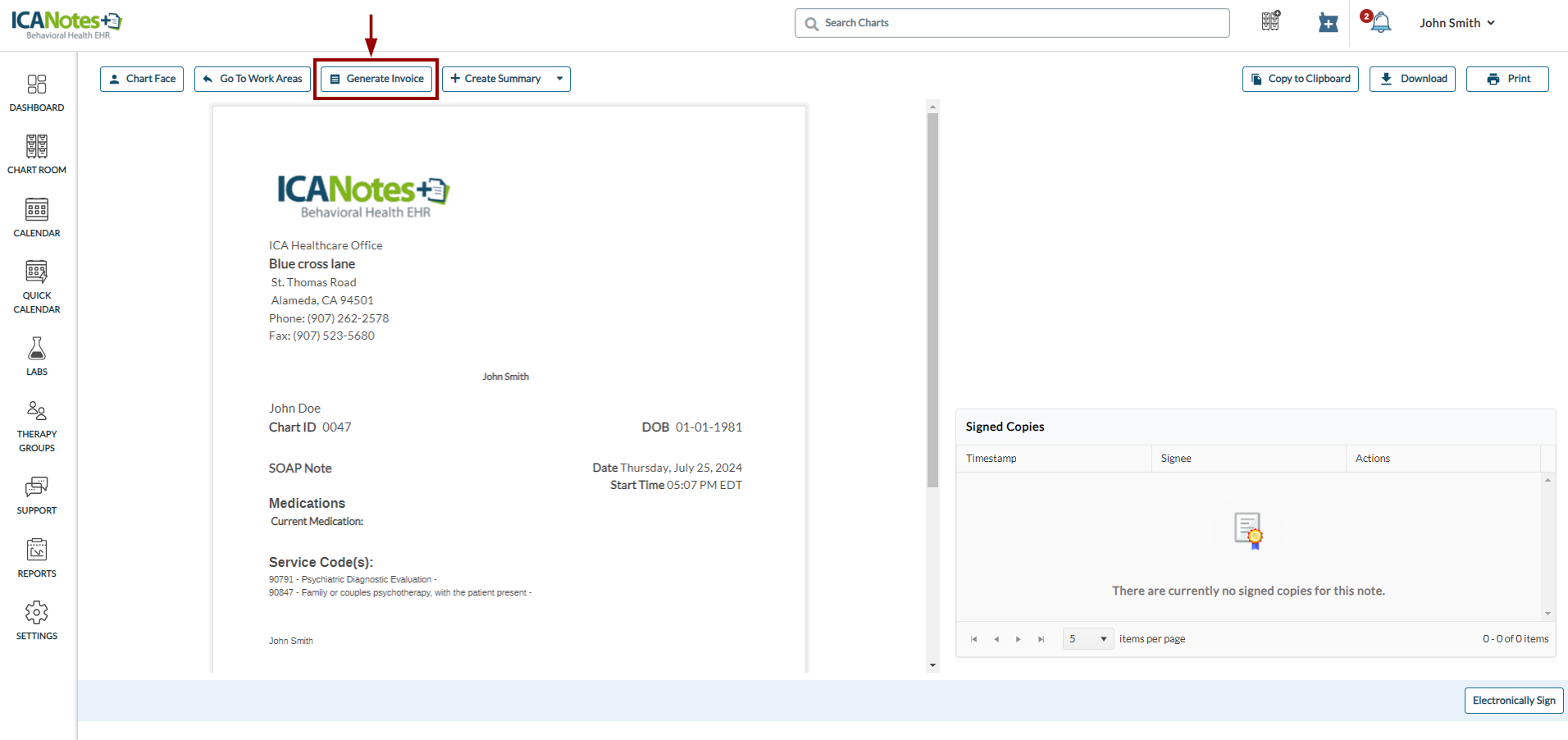Click the 90847 family psychotherapy service code line
Screen dimensions: 1568x740
[x=400, y=592]
